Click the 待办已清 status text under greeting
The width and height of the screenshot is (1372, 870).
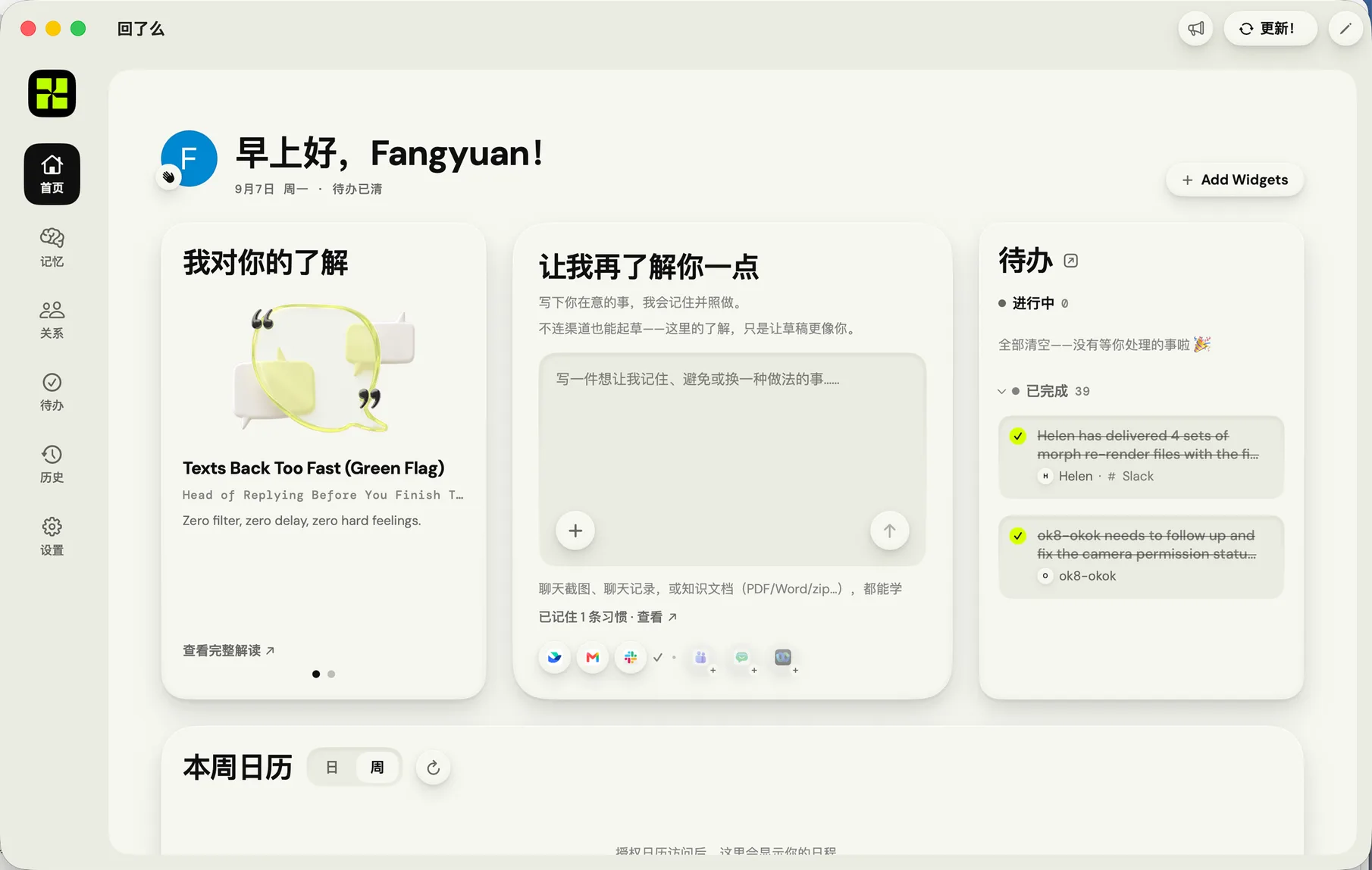pyautogui.click(x=357, y=189)
